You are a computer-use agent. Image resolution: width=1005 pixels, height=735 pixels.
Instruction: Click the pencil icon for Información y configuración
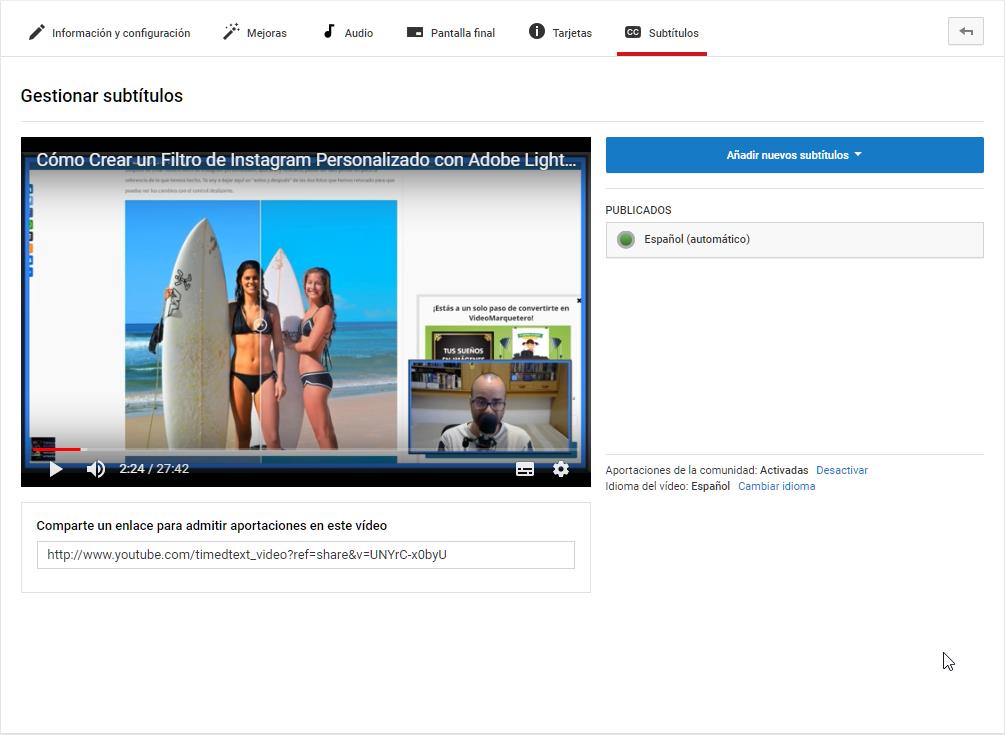[x=37, y=32]
